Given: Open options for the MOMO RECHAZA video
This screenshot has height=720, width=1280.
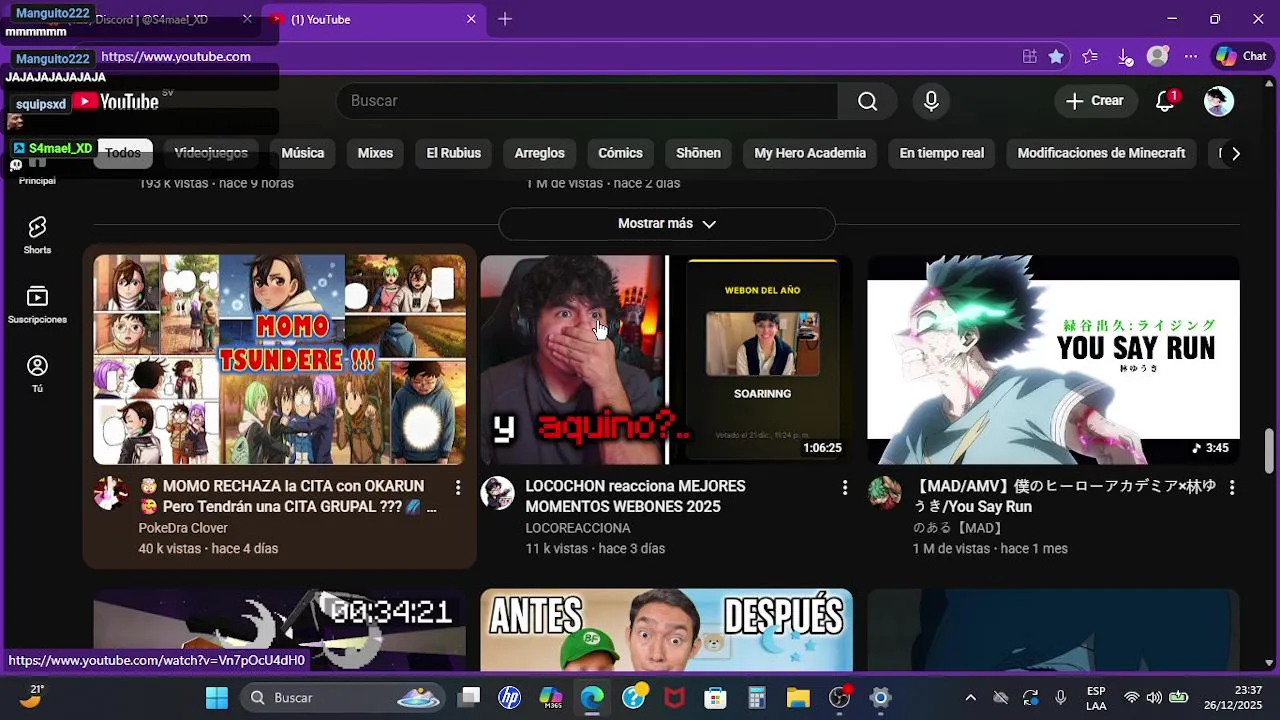Looking at the screenshot, I should (x=458, y=487).
